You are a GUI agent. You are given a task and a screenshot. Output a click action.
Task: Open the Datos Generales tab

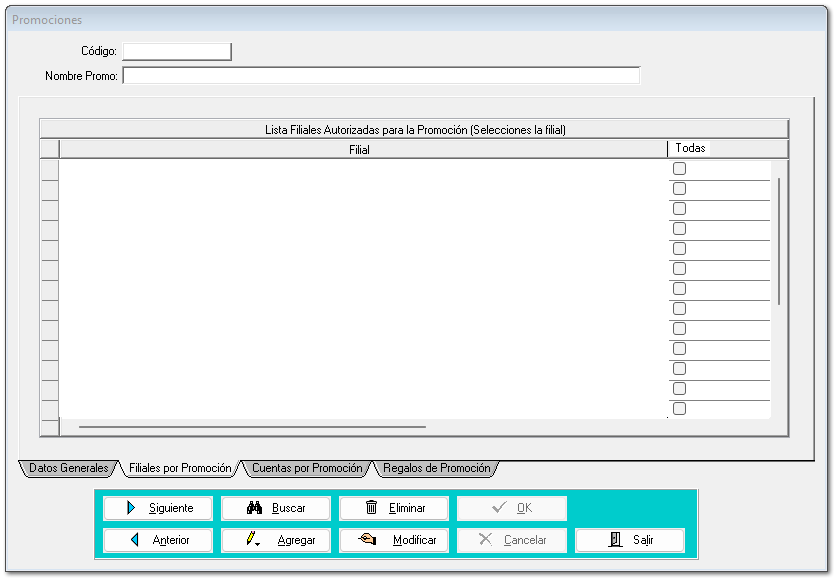[68, 468]
